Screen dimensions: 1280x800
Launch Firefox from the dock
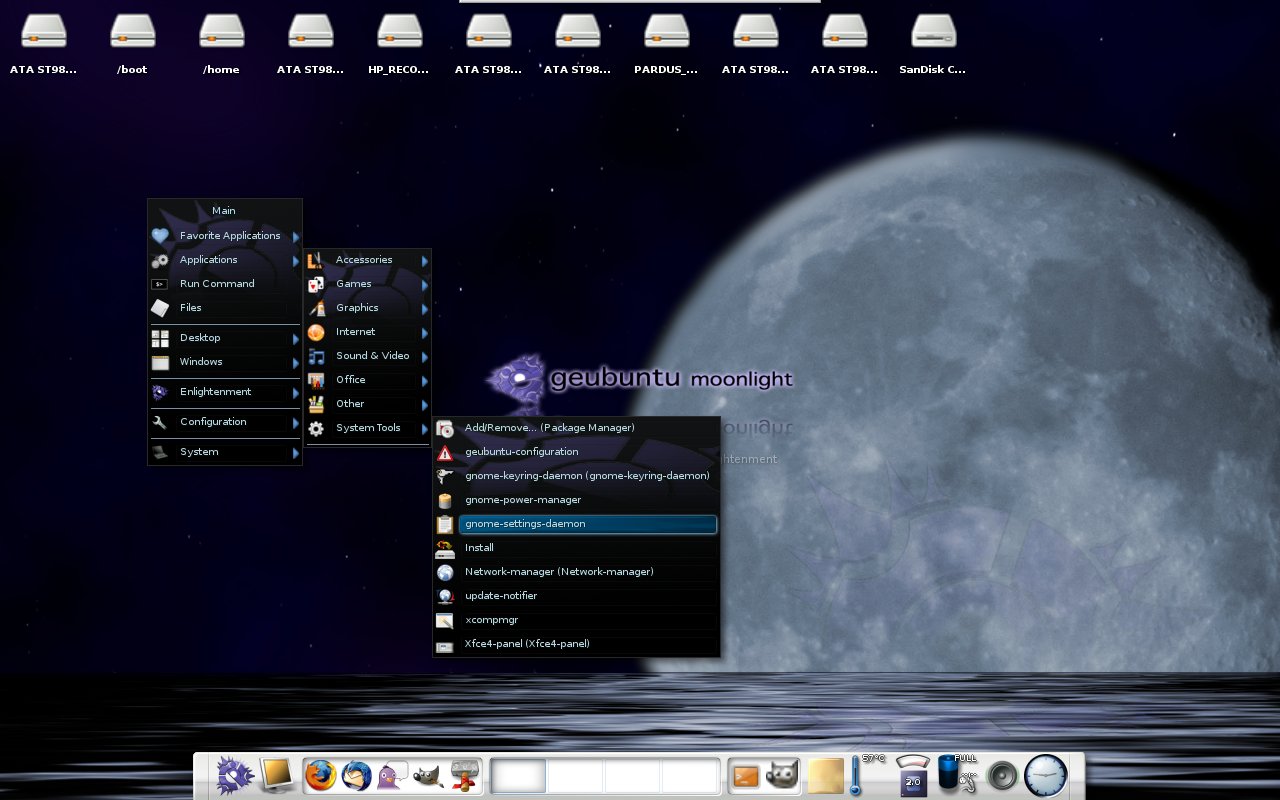click(321, 775)
